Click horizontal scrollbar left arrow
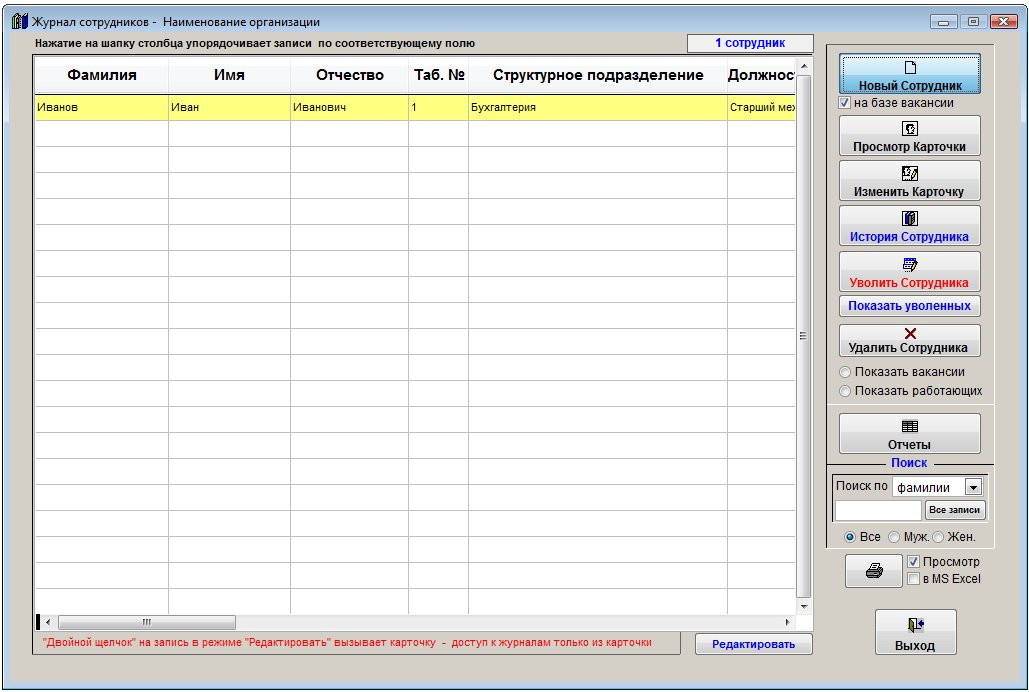Image resolution: width=1029 pixels, height=692 pixels. (48, 622)
